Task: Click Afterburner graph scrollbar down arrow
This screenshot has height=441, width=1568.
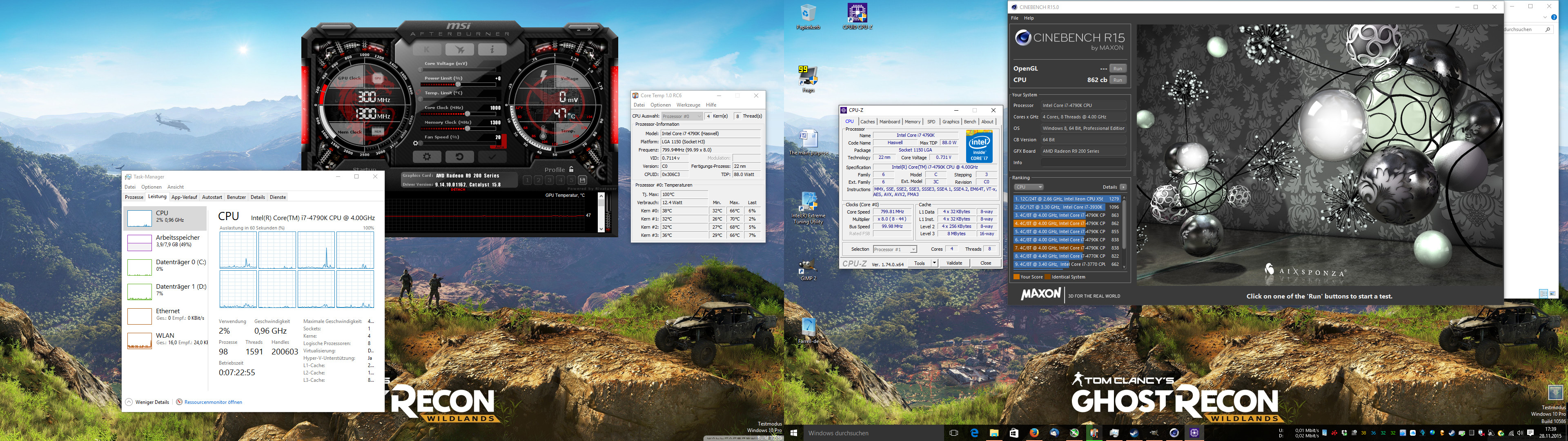Action: click(x=601, y=228)
